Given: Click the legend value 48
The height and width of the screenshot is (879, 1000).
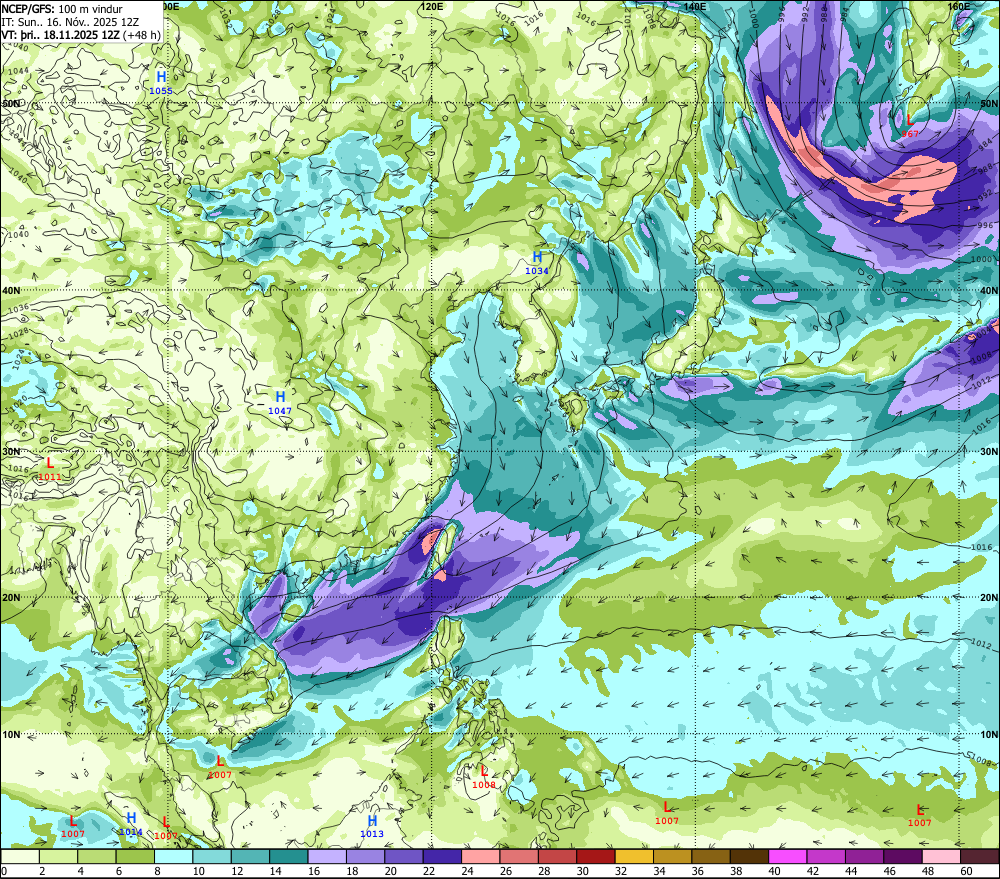Looking at the screenshot, I should [928, 871].
